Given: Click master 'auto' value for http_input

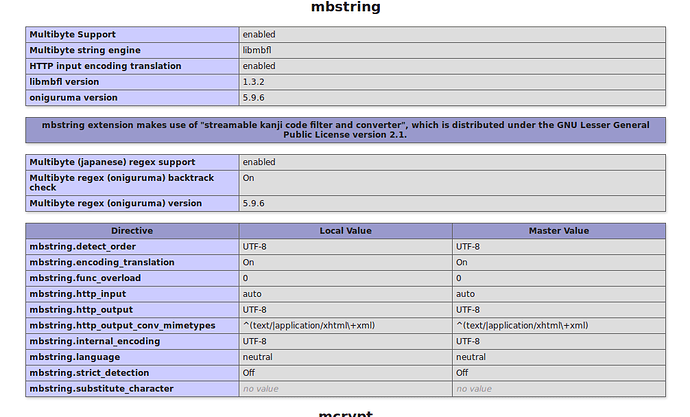Looking at the screenshot, I should tap(559, 294).
